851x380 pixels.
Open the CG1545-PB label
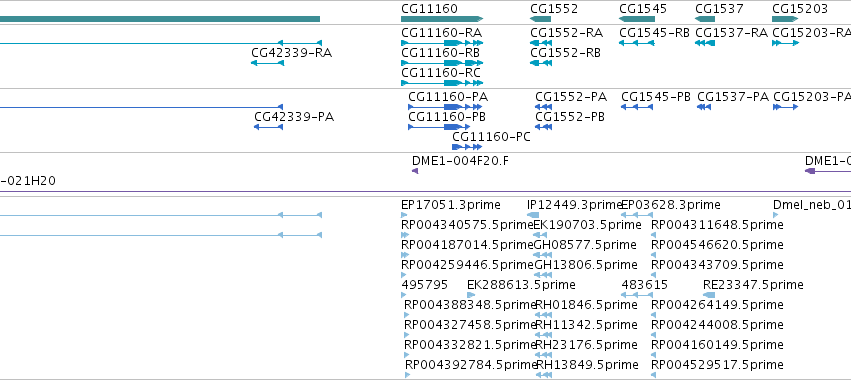656,97
